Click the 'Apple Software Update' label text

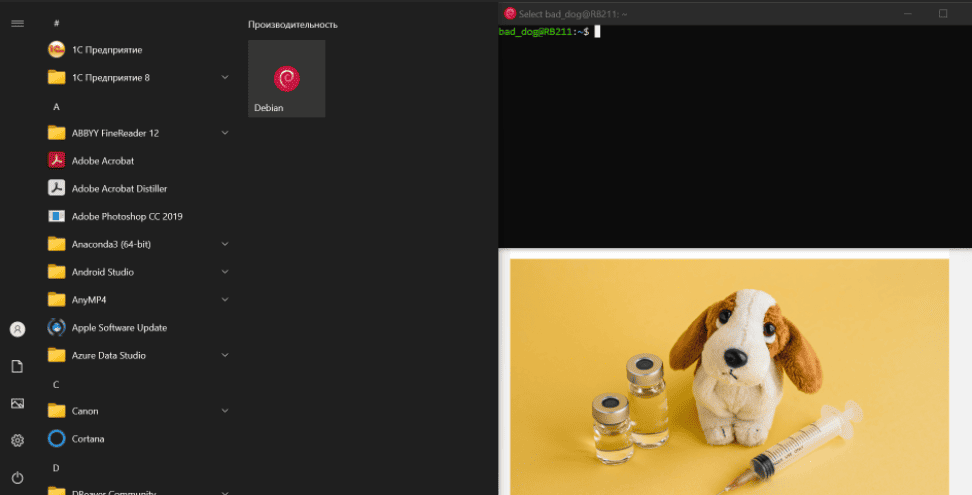[x=119, y=328]
